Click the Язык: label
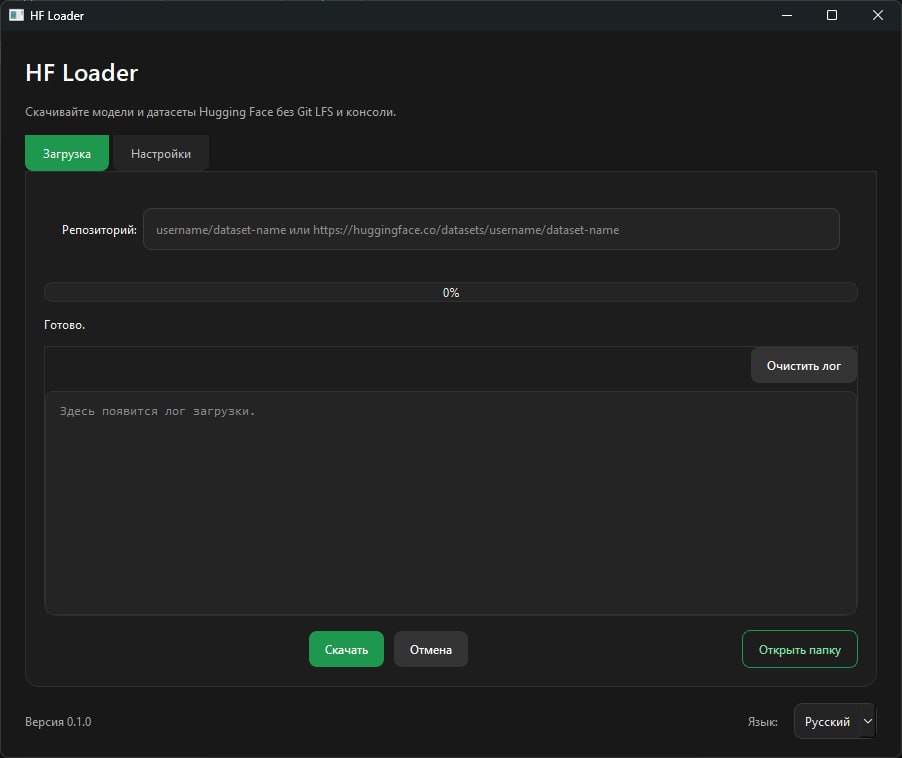Viewport: 902px width, 758px height. tap(762, 721)
